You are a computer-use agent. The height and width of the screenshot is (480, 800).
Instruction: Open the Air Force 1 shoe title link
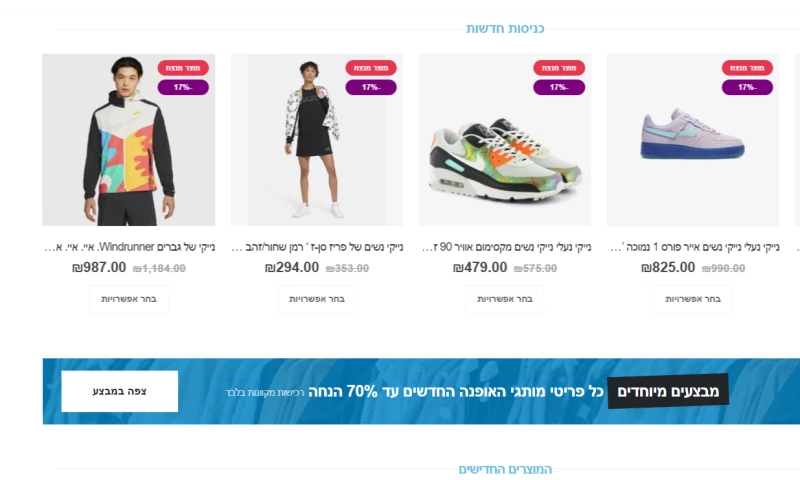click(695, 247)
